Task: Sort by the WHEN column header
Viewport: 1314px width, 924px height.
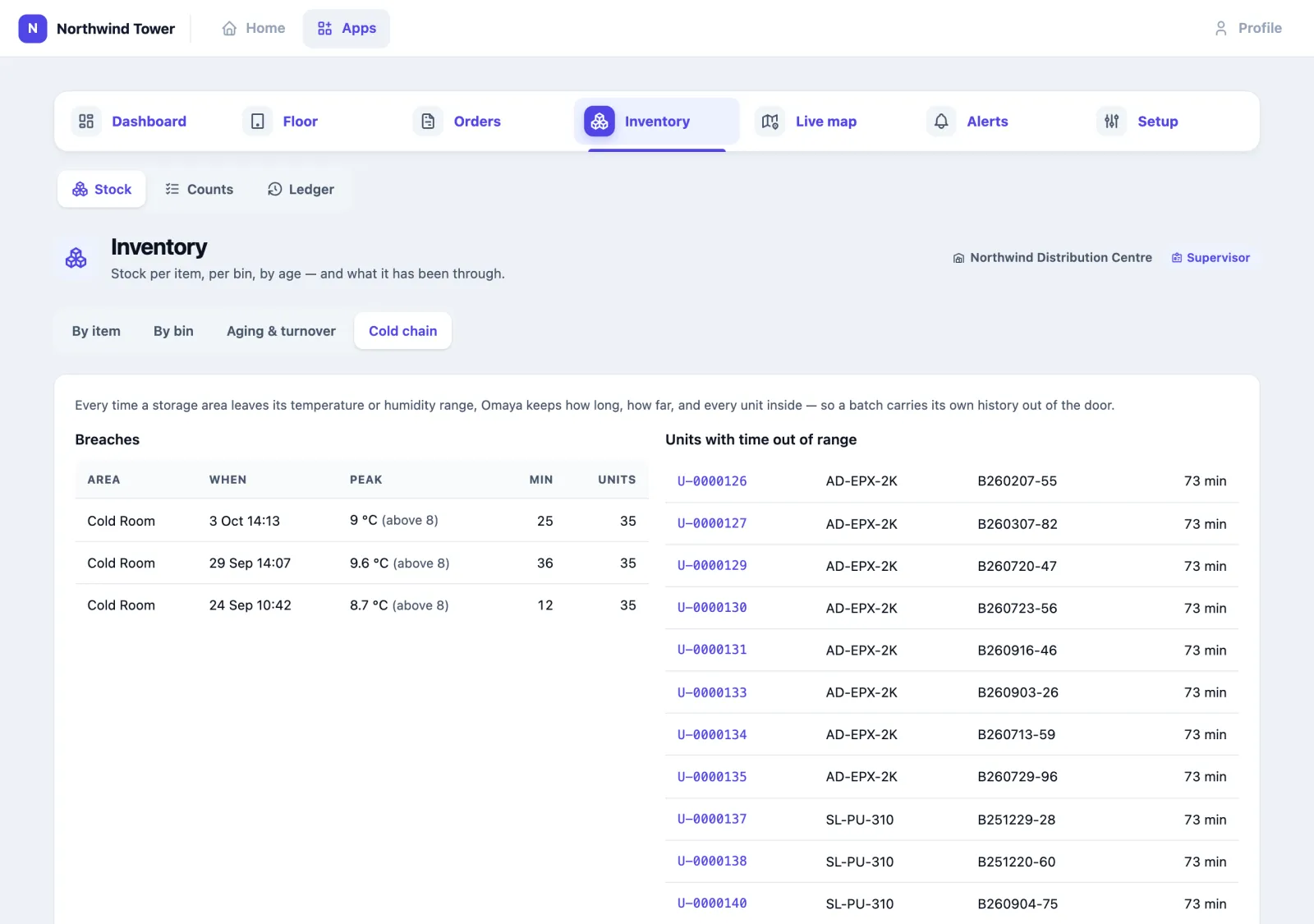Action: 227,480
